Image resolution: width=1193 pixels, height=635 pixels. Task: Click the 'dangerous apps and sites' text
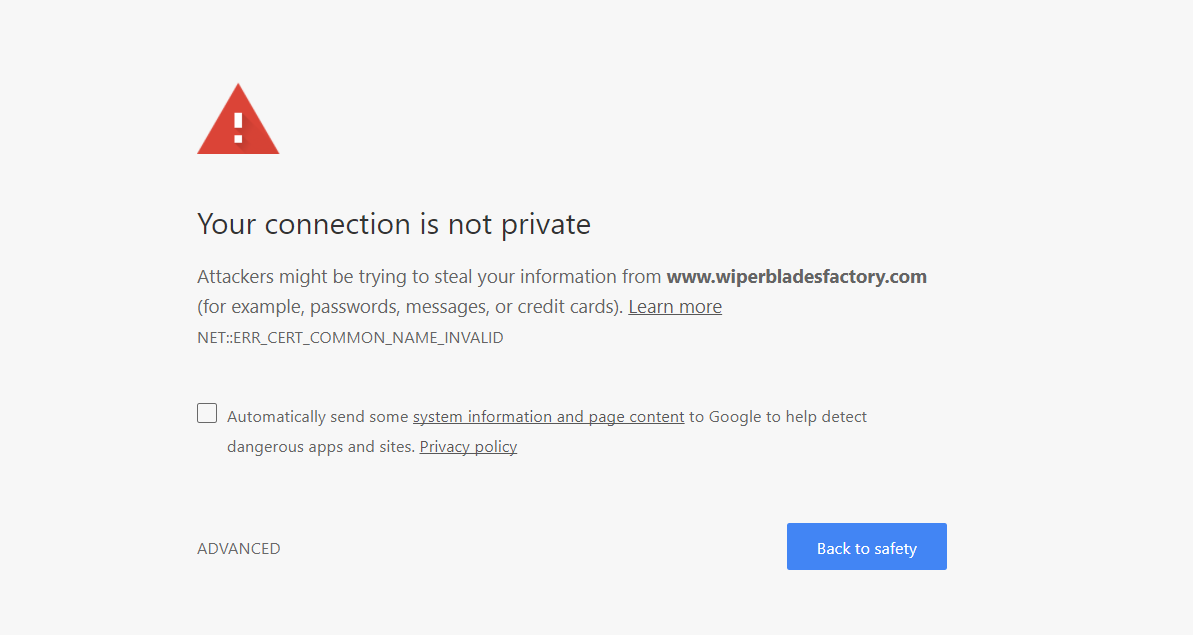point(321,446)
